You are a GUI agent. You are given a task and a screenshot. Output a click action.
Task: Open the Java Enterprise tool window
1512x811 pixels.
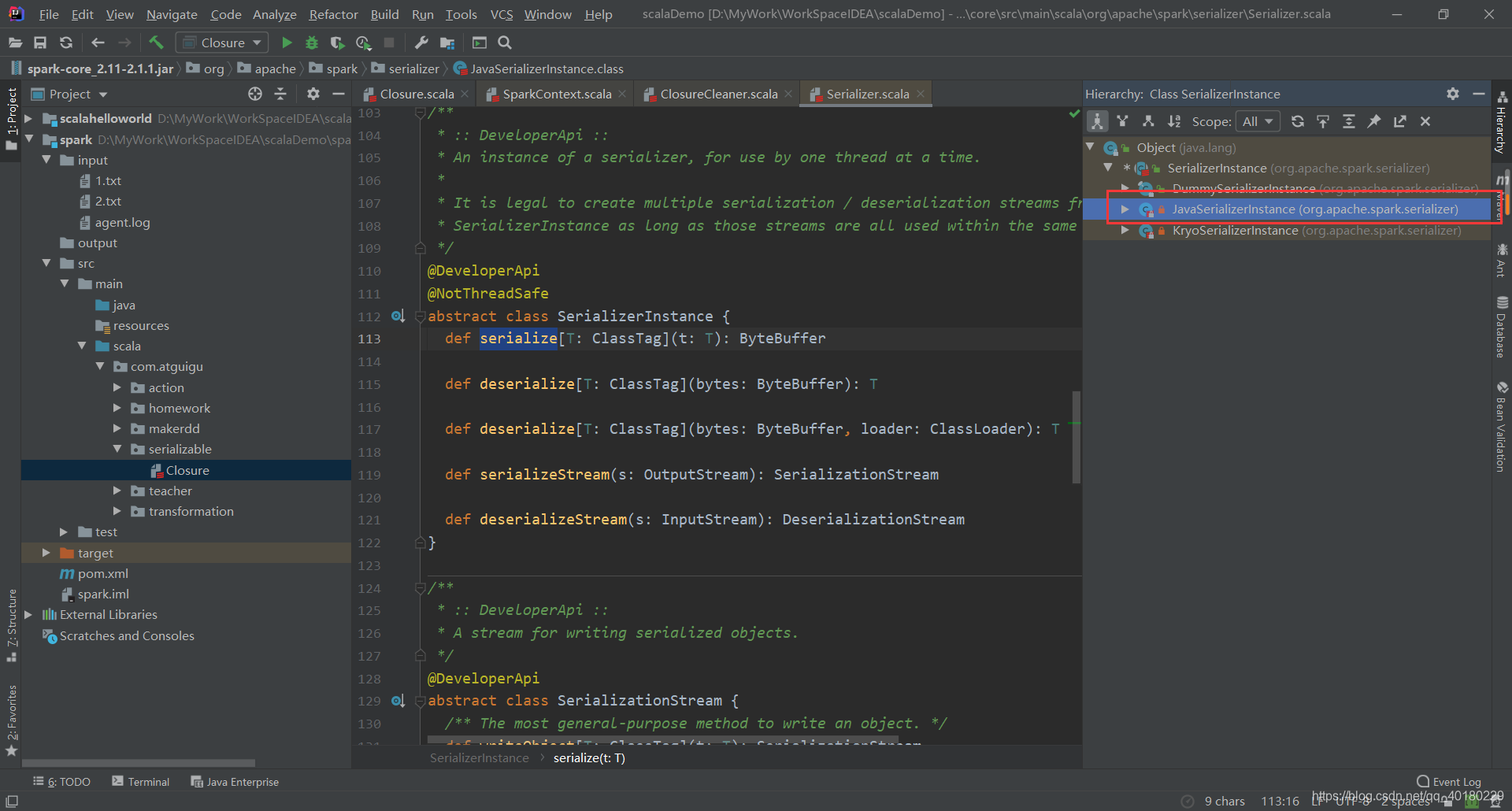click(x=235, y=782)
